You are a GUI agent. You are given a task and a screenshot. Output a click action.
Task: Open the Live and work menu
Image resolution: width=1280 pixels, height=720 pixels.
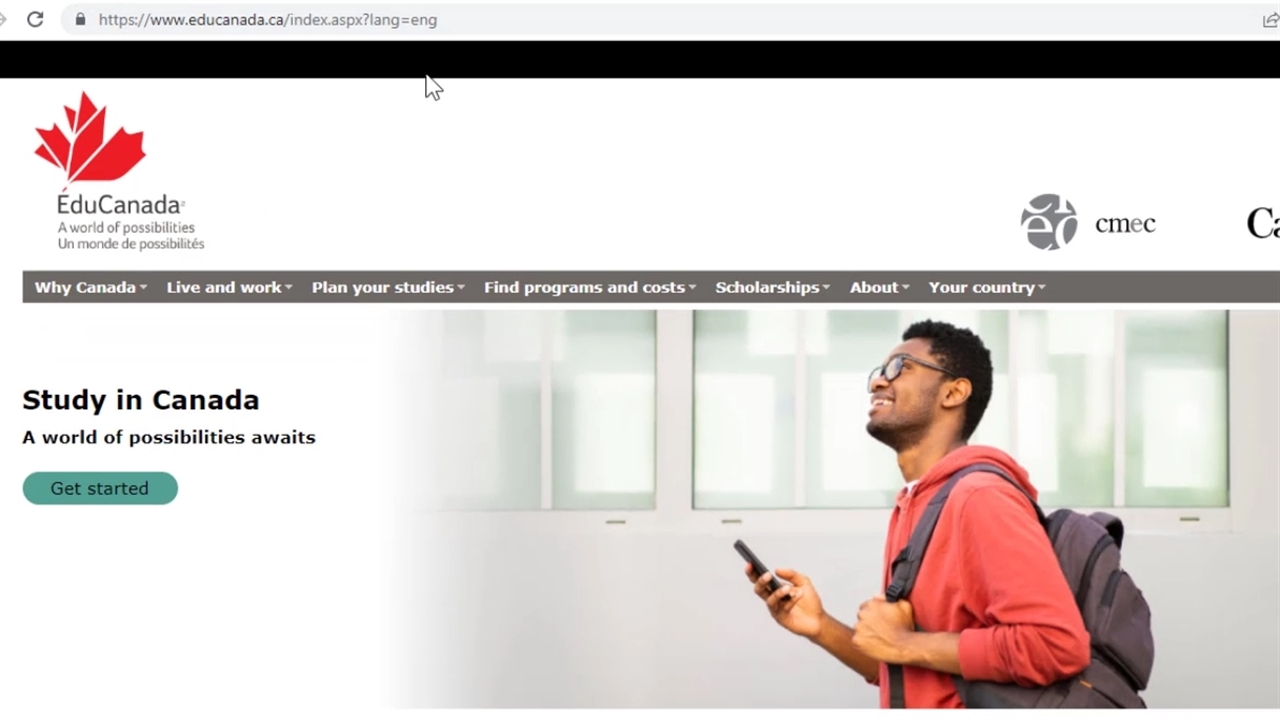coord(229,287)
